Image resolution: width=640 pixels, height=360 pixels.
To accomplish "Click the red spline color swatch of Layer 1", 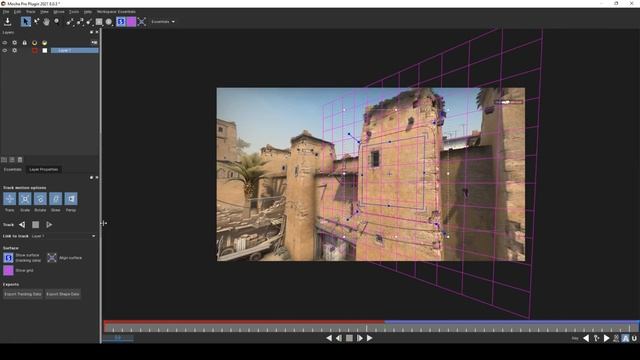I will coord(35,51).
